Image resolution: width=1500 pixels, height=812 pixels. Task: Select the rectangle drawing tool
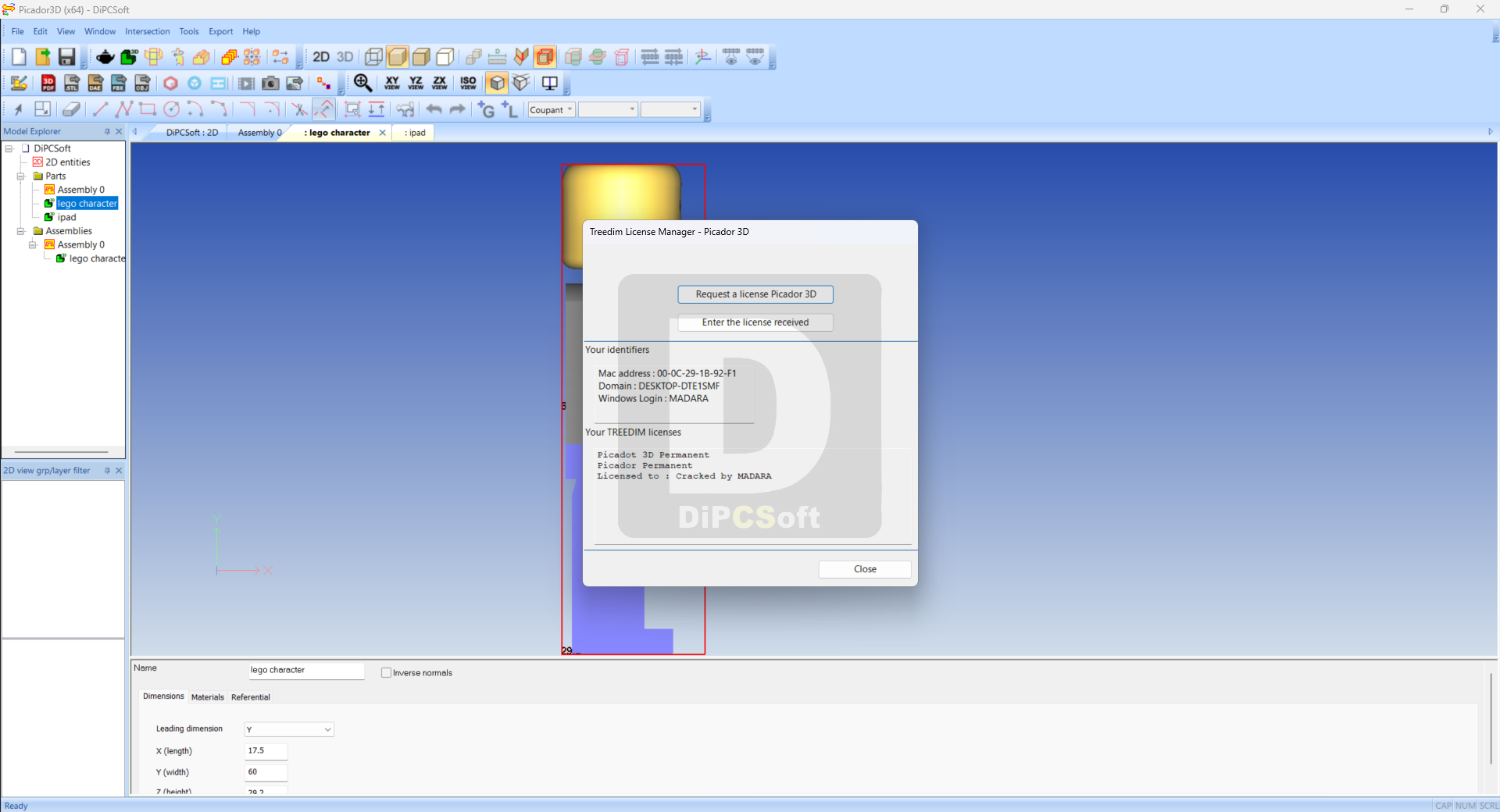pyautogui.click(x=148, y=109)
